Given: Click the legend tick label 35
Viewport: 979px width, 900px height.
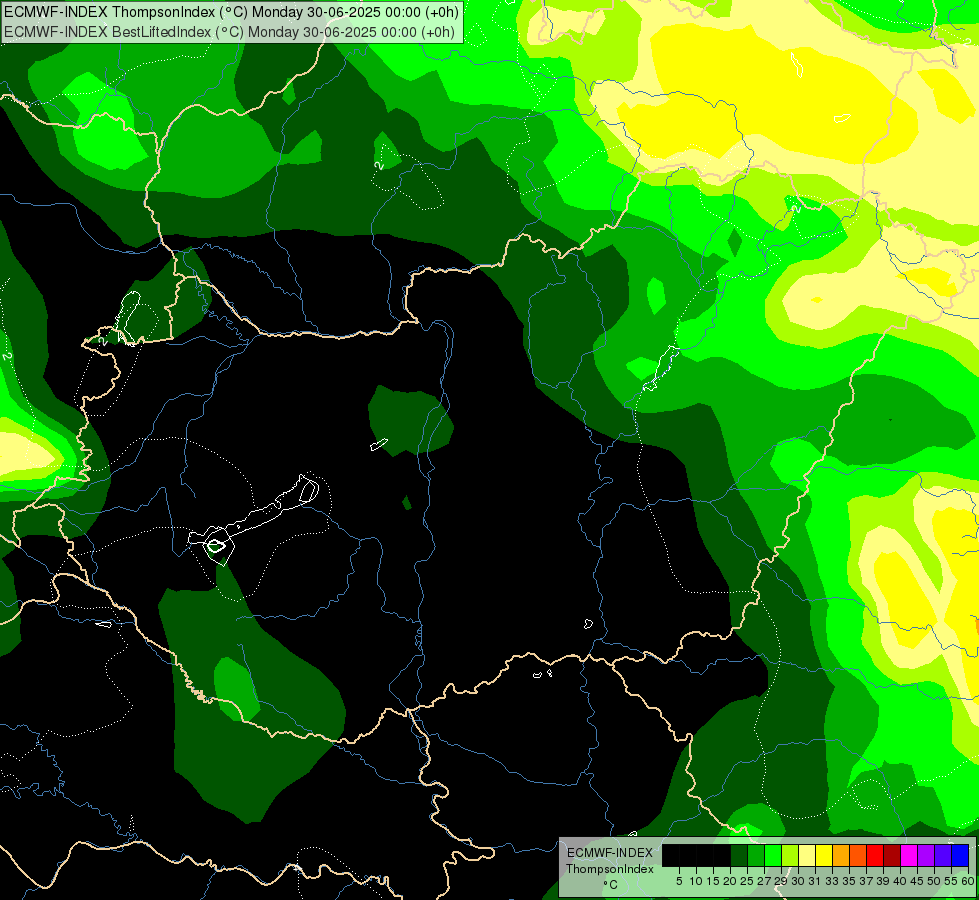Looking at the screenshot, I should pos(849,881).
